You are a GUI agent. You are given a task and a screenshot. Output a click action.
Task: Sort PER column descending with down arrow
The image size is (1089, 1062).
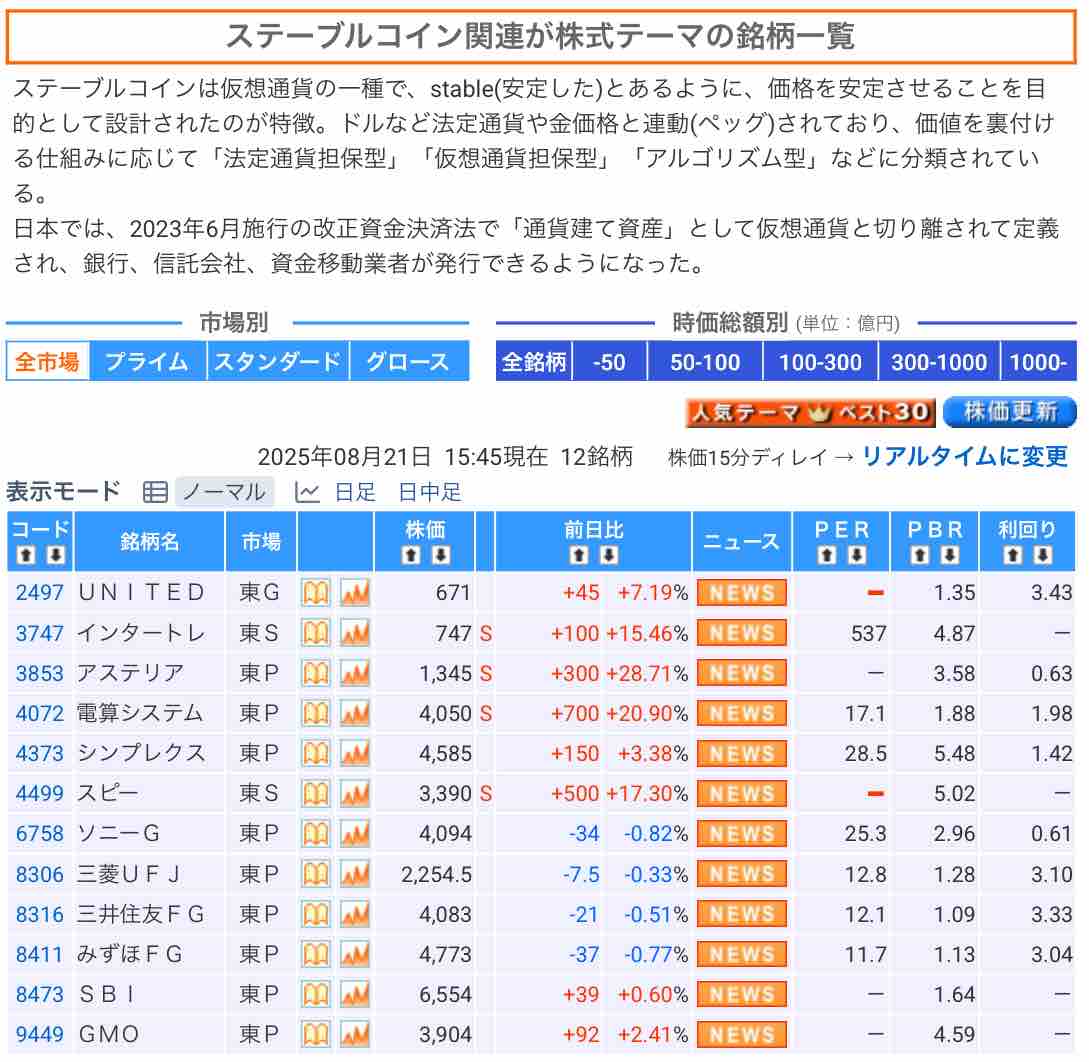tap(857, 555)
